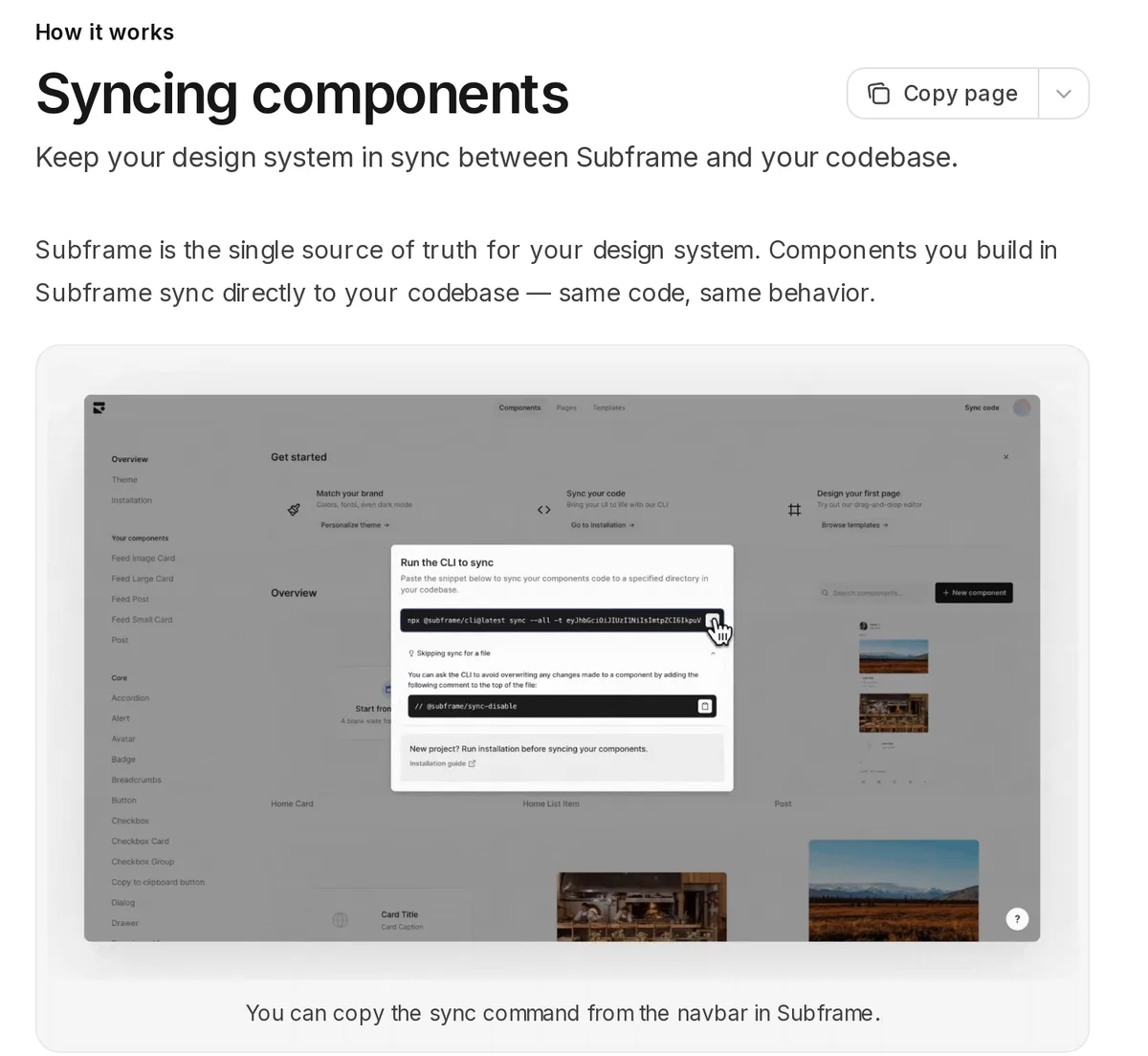Select the Components tab in the embedded screenshot
Screen dimensions: 1148x1056
tap(519, 407)
